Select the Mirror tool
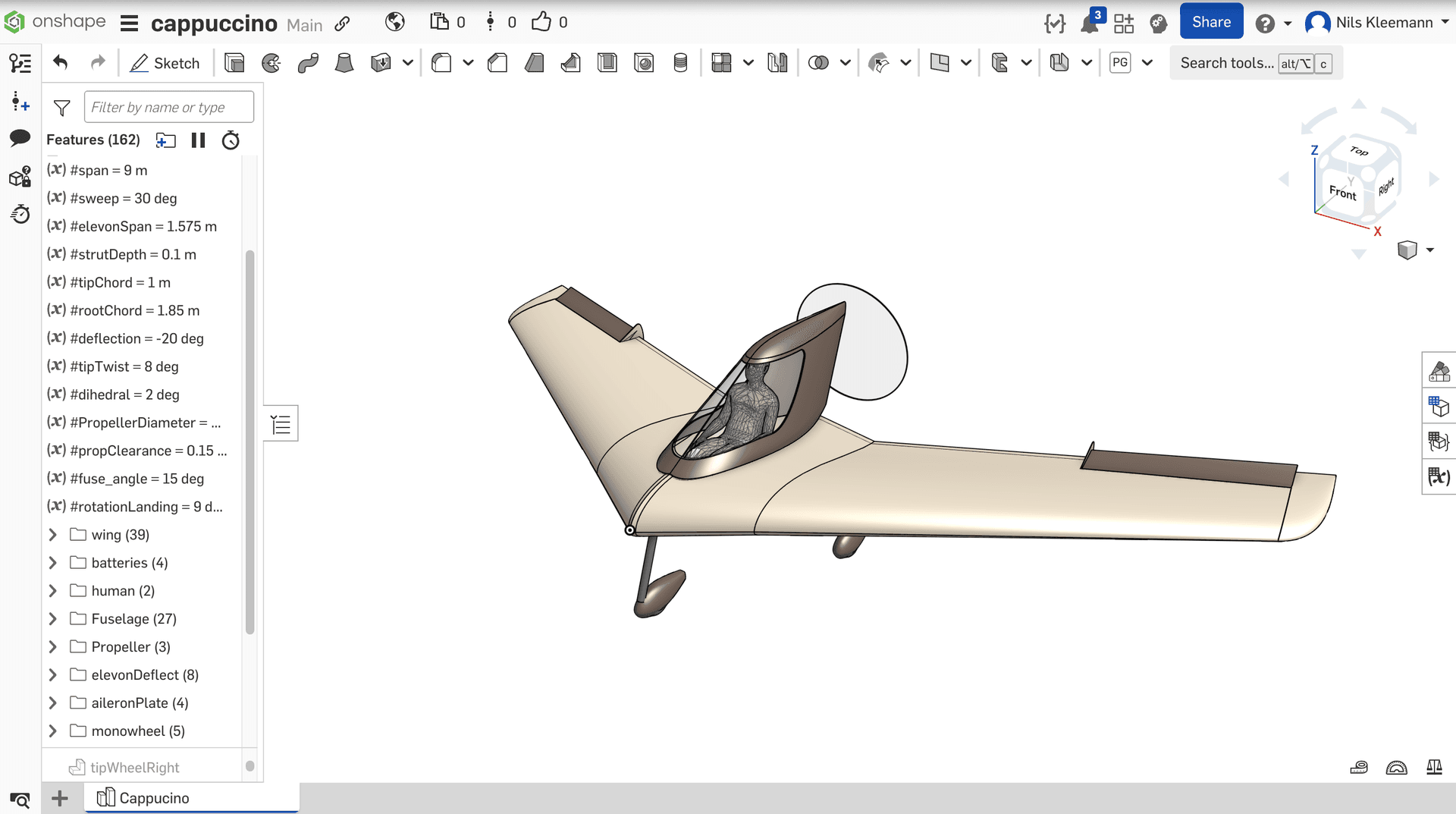Image resolution: width=1456 pixels, height=814 pixels. click(777, 63)
